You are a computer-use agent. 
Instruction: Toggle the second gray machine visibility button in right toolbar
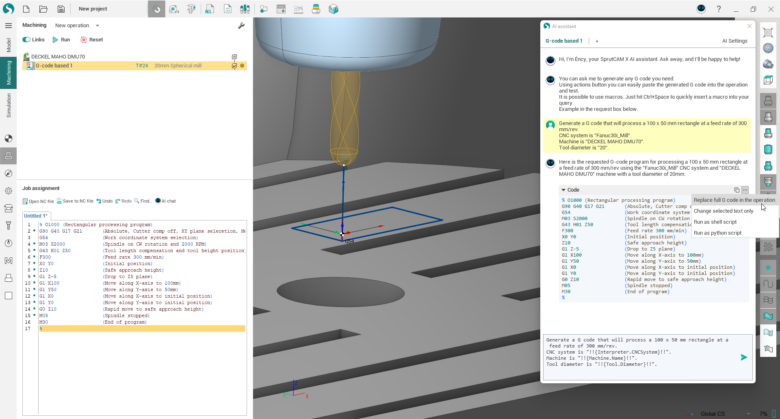click(x=768, y=117)
